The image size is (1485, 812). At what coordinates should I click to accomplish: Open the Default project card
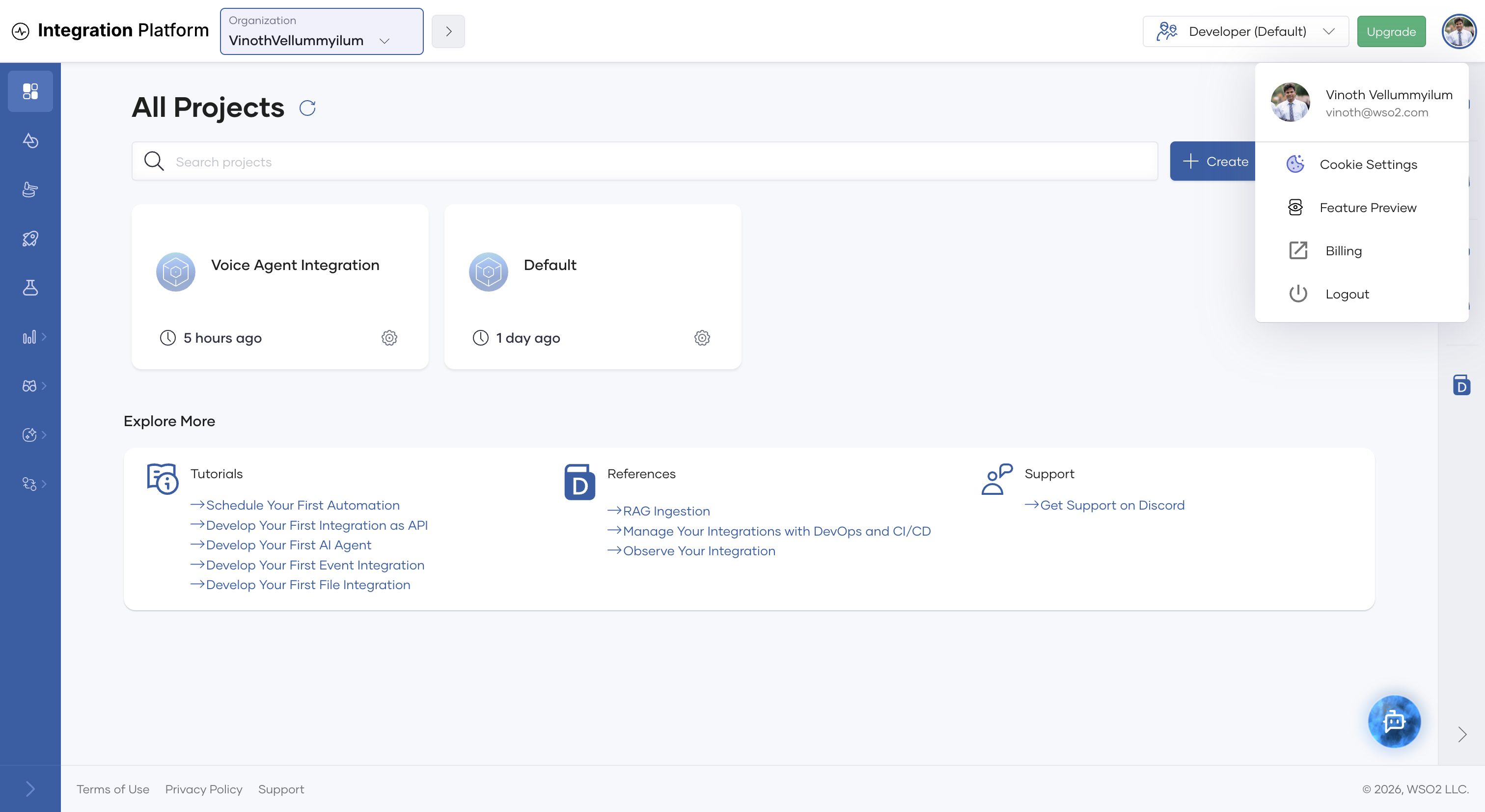click(593, 286)
